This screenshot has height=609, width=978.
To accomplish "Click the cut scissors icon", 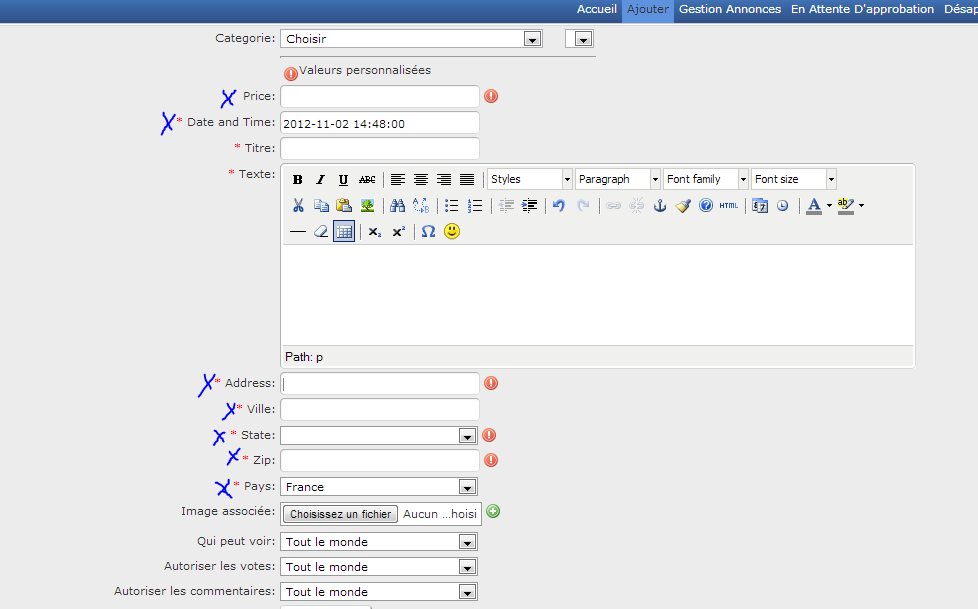I will [x=298, y=206].
